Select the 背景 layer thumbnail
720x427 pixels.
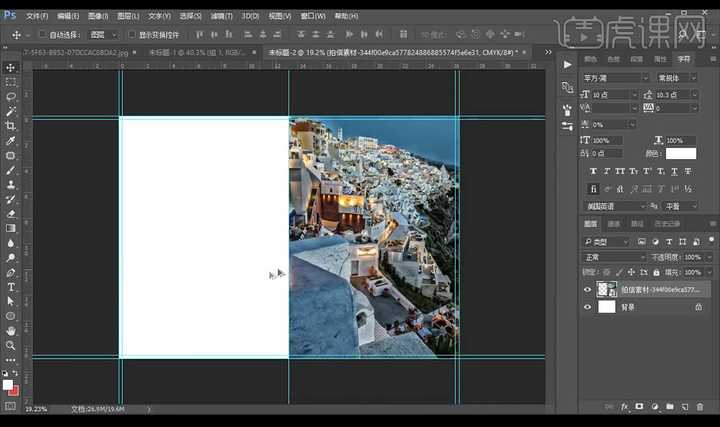coord(607,307)
